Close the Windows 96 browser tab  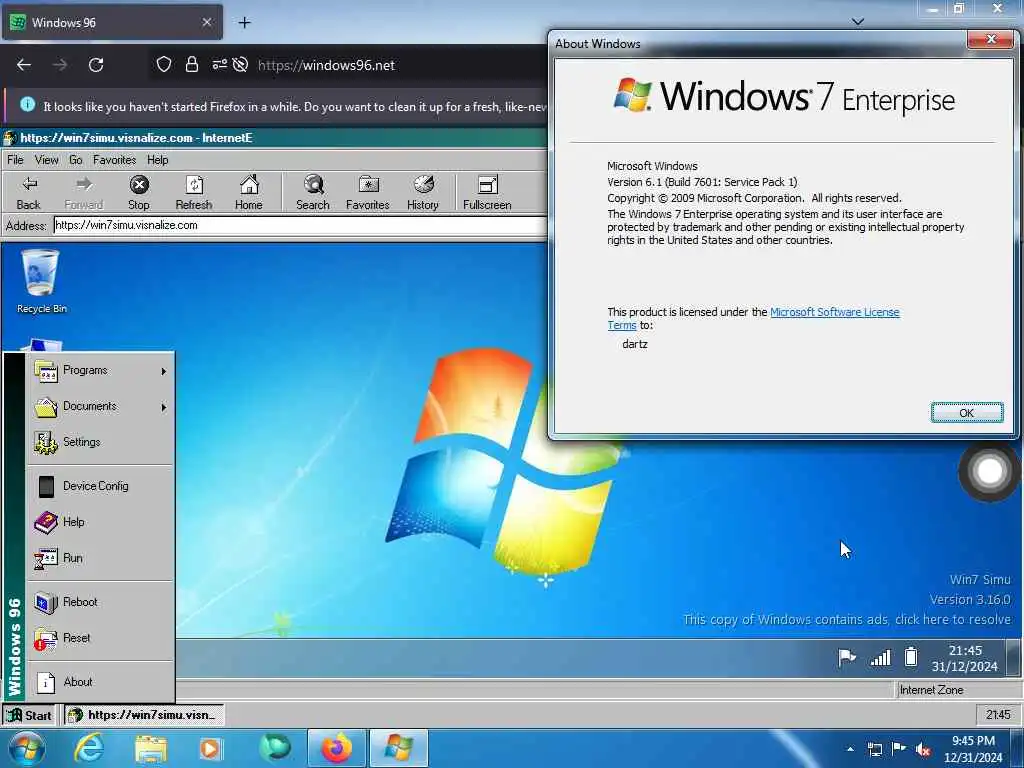click(x=206, y=22)
